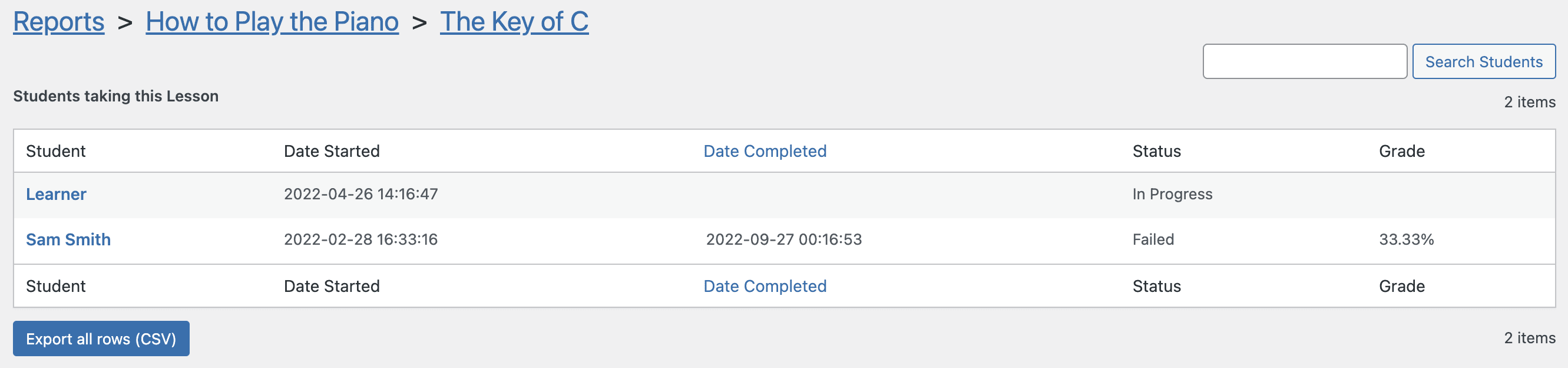Image resolution: width=1568 pixels, height=368 pixels.
Task: Click Sam Smith's completion date 2022-09-27
Action: coord(784,240)
